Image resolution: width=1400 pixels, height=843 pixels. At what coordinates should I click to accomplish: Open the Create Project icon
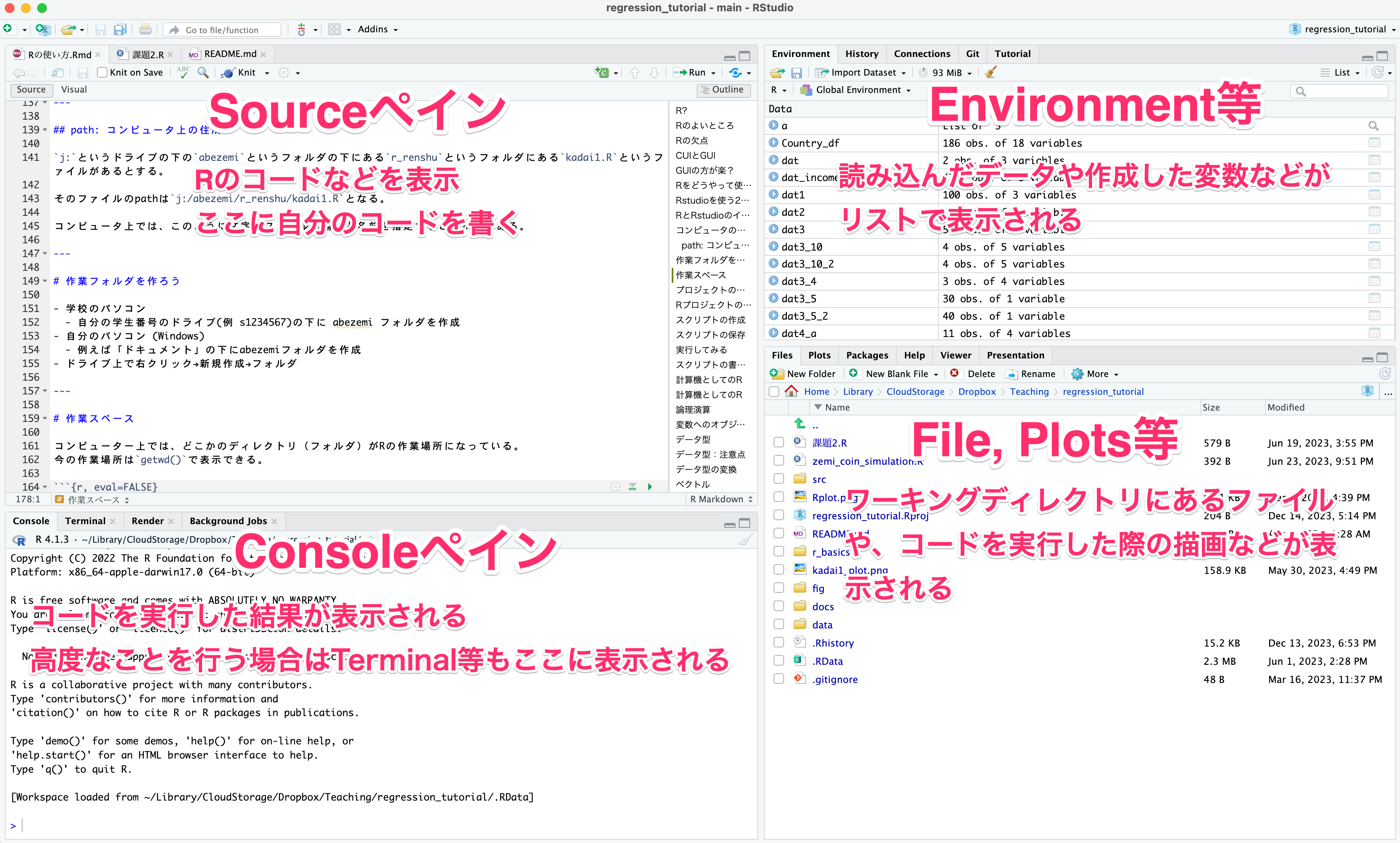pyautogui.click(x=42, y=29)
